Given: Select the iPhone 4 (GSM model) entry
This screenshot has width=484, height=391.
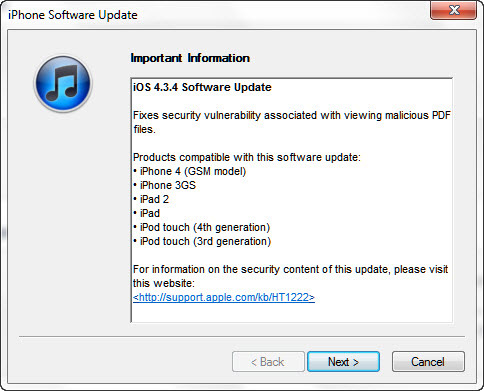Looking at the screenshot, I should [190, 171].
